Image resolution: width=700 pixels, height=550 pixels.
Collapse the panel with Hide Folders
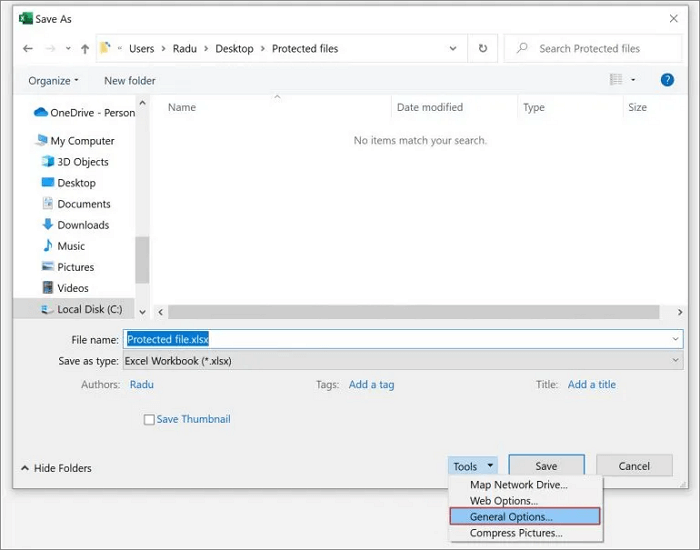56,468
